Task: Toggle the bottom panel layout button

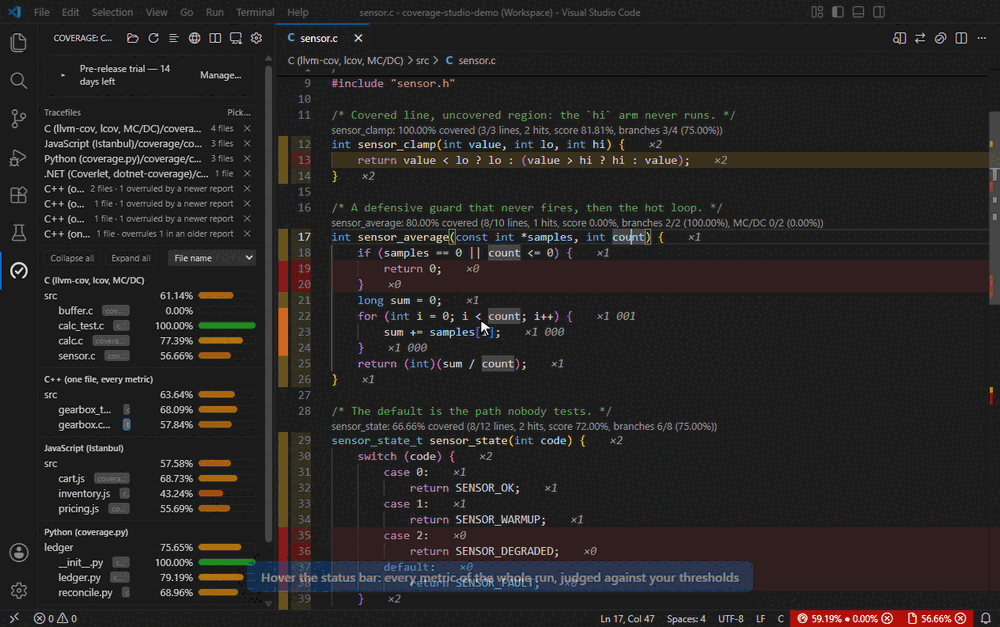Action: pos(858,12)
